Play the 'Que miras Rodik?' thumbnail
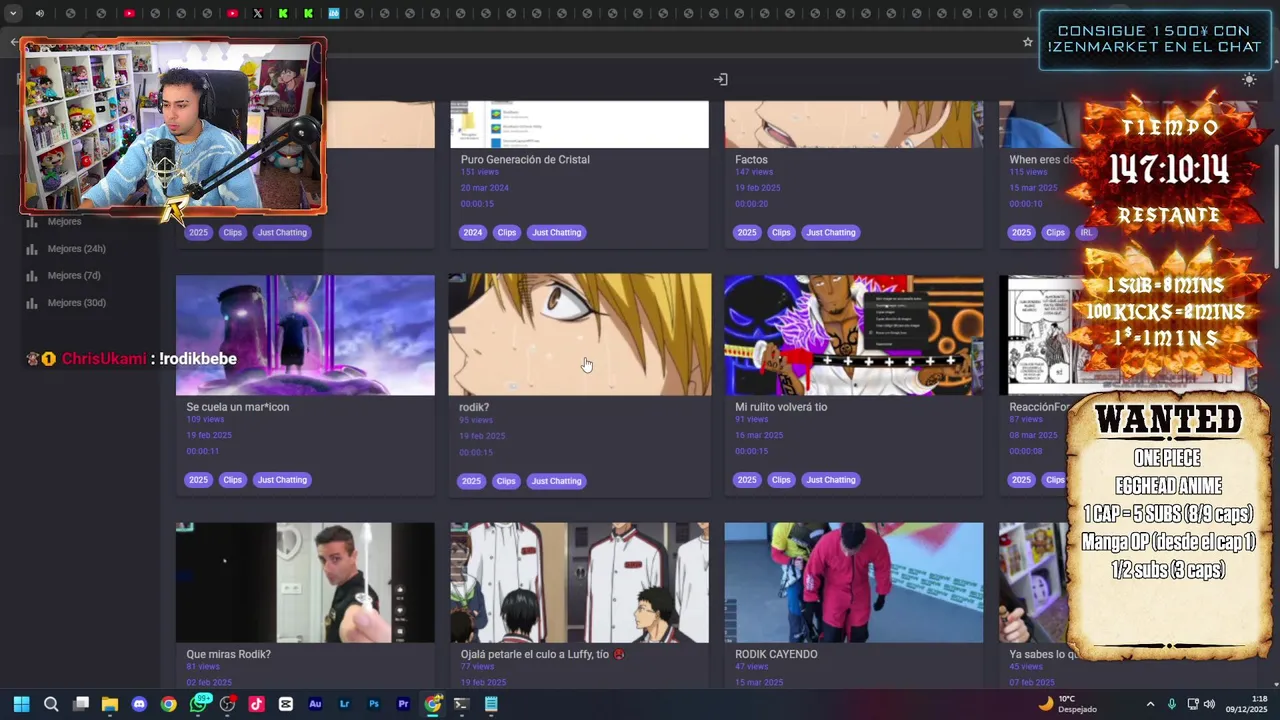 tap(305, 582)
